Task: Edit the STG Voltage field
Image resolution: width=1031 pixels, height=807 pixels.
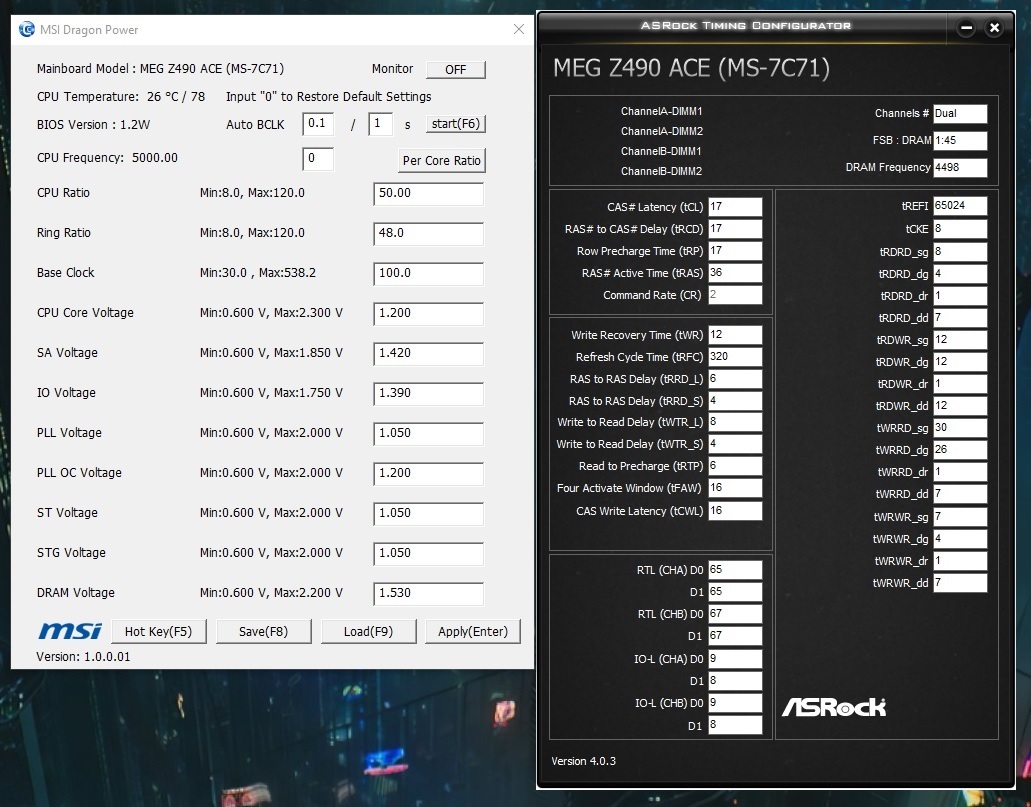Action: 429,554
